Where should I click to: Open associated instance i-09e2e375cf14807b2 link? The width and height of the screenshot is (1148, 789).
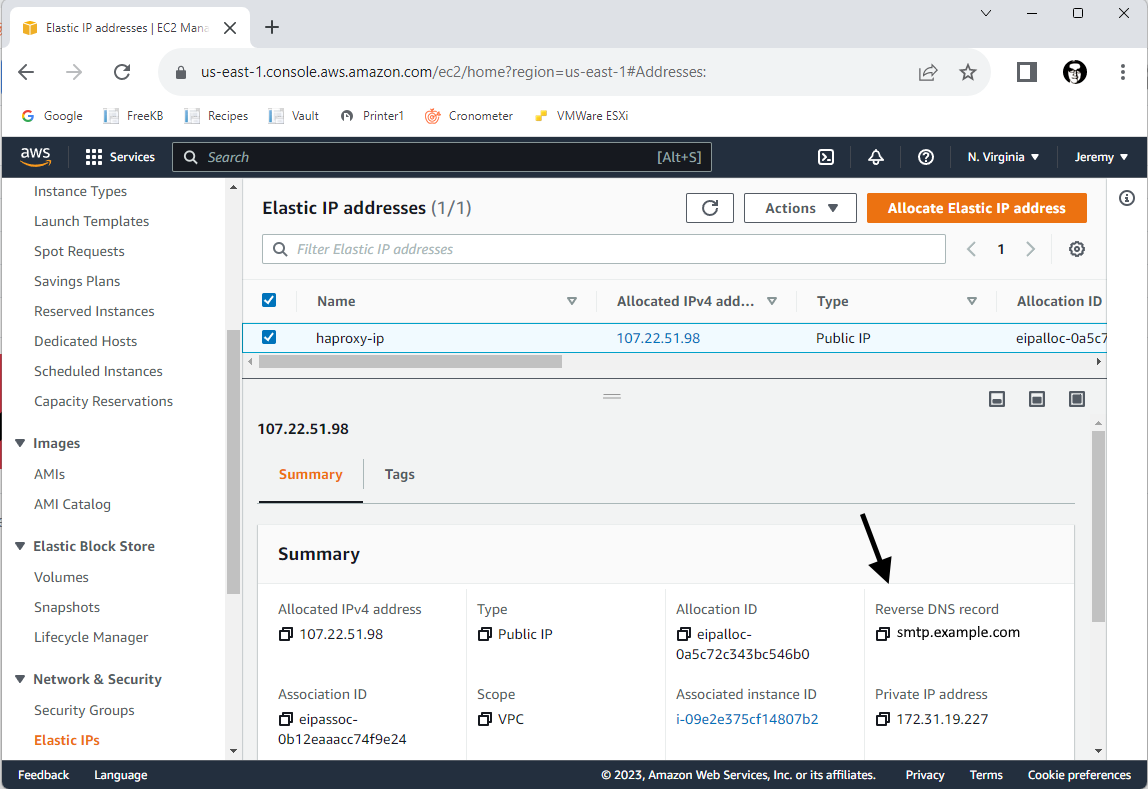747,719
